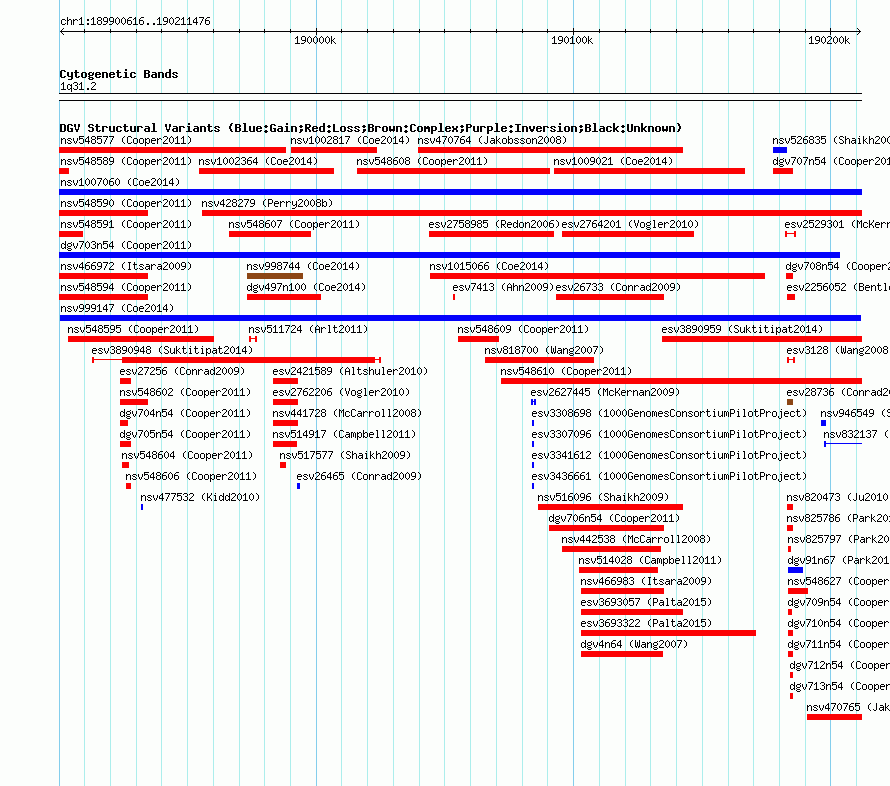Select nsv466972 (Itsara2009) label
This screenshot has width=890, height=786.
coord(126,266)
